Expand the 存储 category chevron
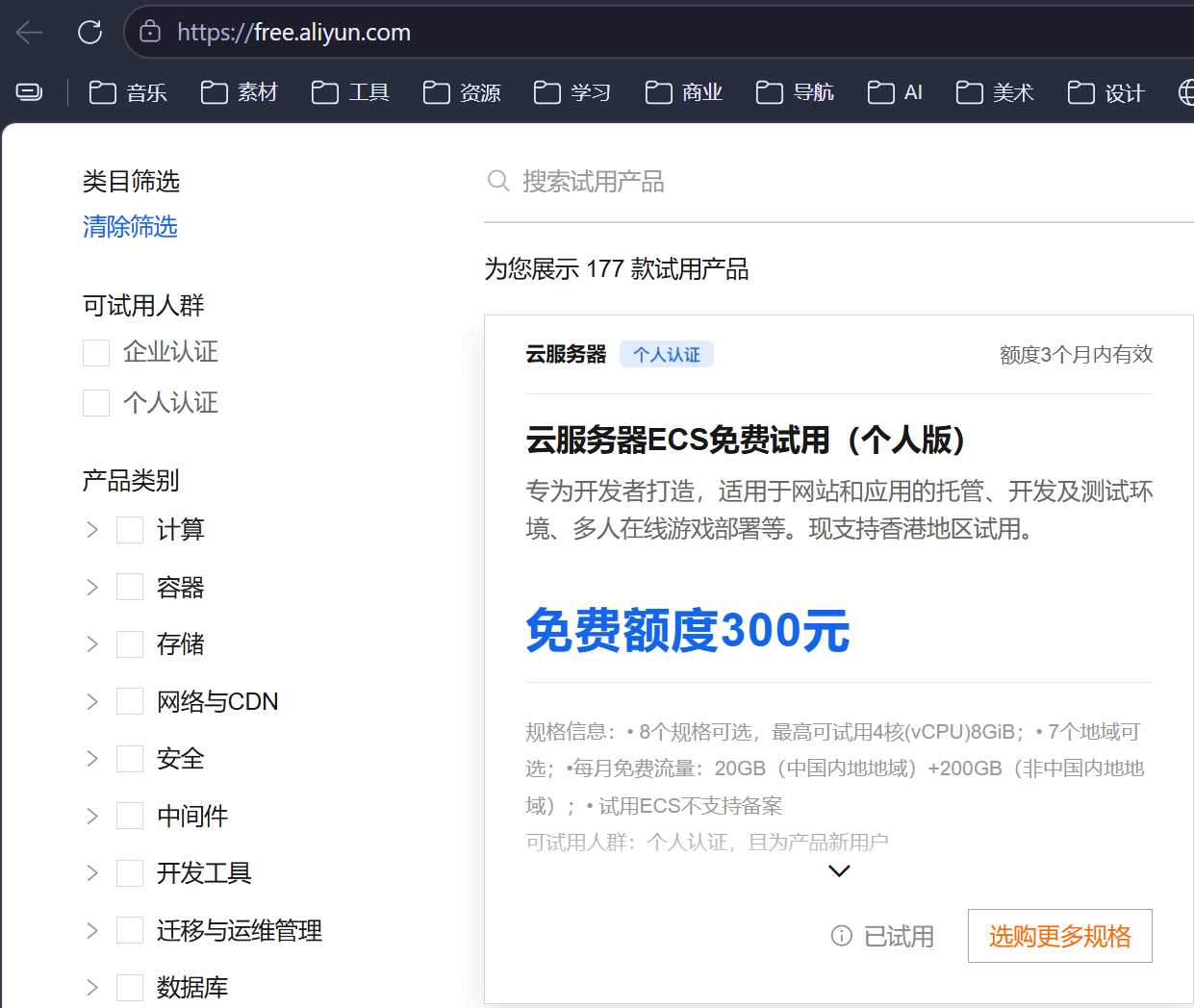Screen dimensions: 1194x1008 point(92,644)
